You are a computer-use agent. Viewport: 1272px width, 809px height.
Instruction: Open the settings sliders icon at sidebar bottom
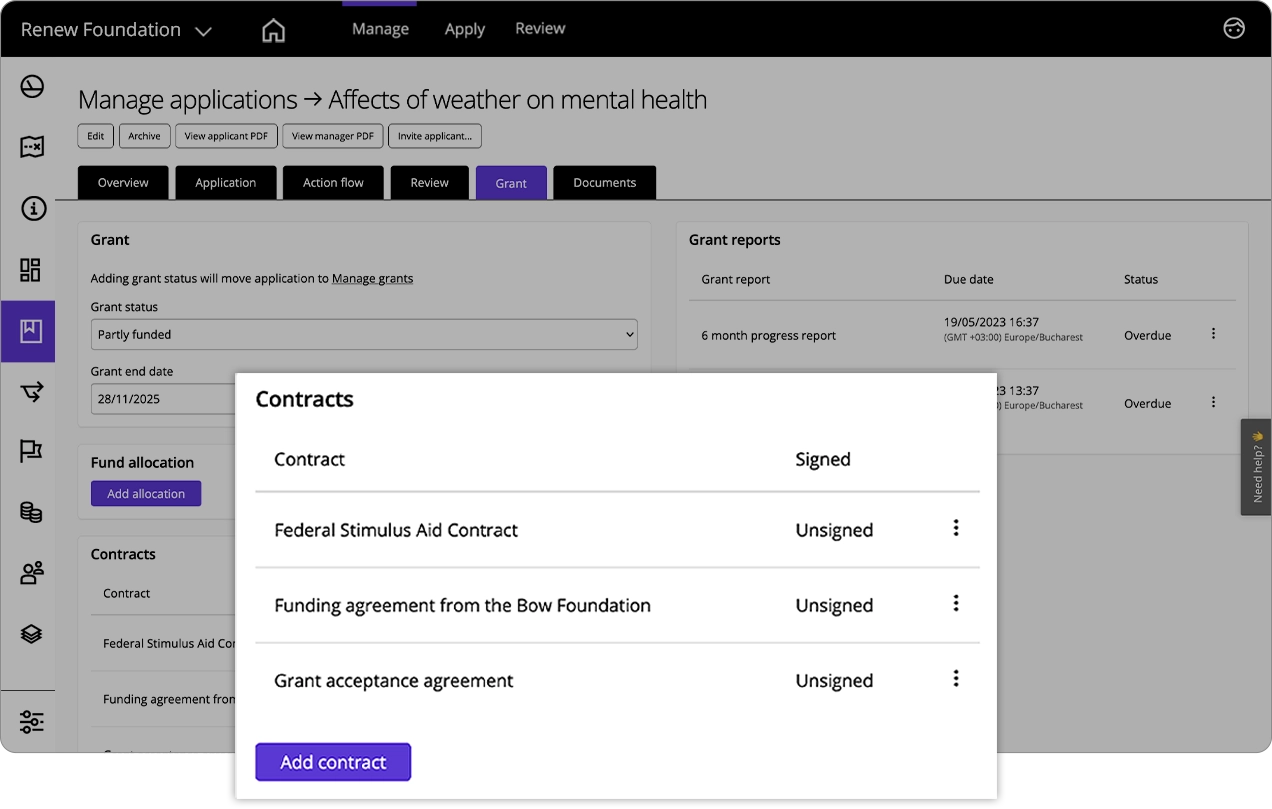30,721
